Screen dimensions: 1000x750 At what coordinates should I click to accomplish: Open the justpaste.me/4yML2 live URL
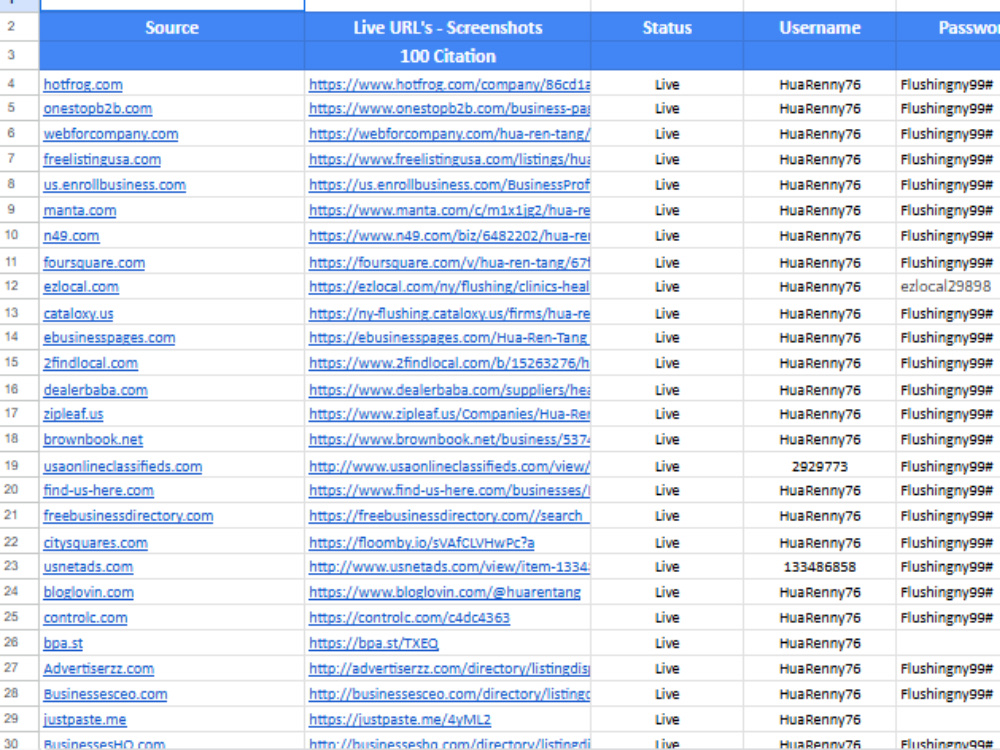click(x=400, y=721)
